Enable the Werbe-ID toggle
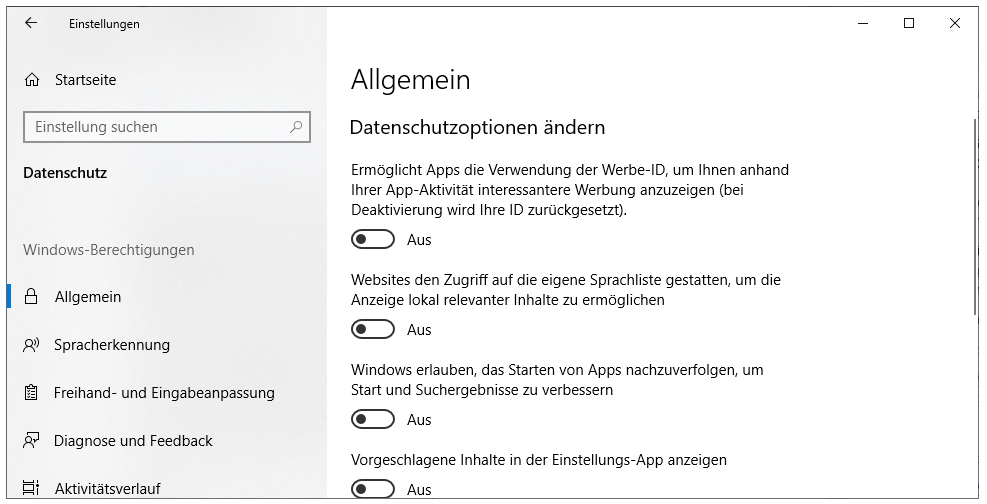The image size is (987, 504). coord(373,240)
